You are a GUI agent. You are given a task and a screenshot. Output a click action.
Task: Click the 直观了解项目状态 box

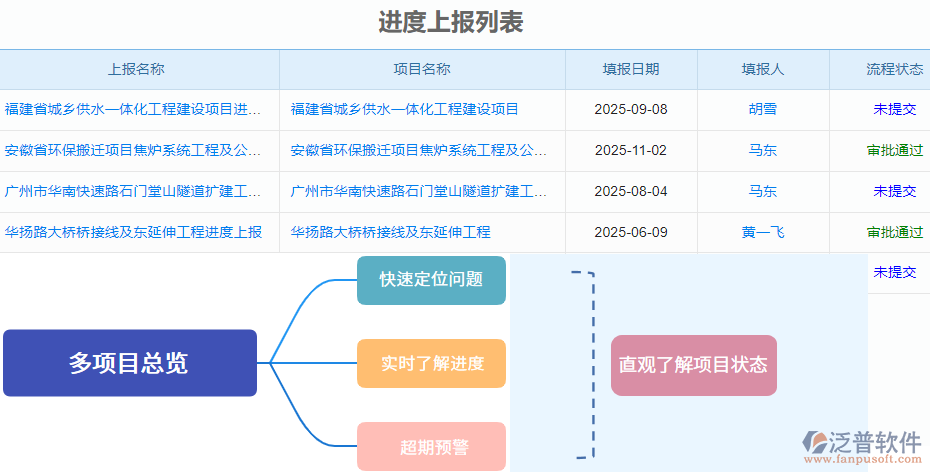(x=693, y=365)
